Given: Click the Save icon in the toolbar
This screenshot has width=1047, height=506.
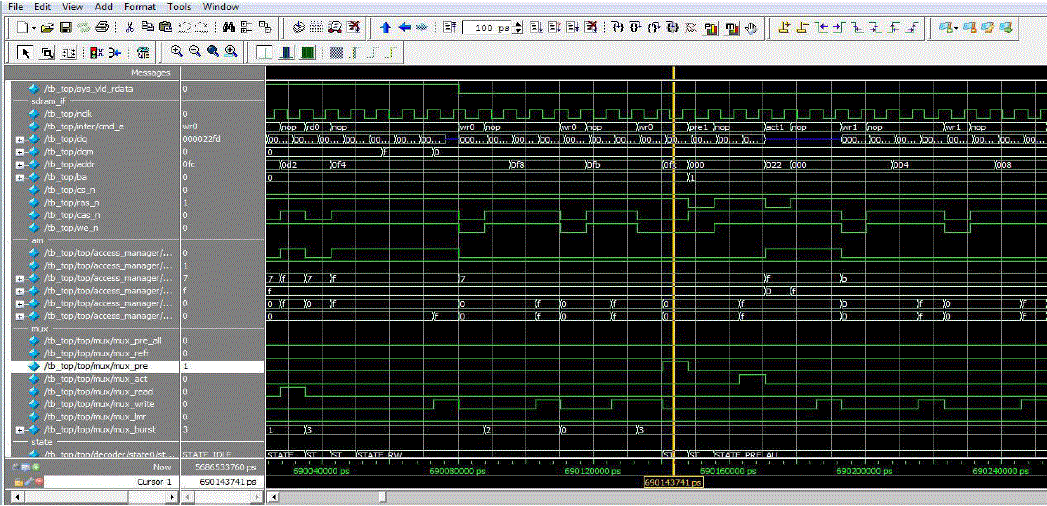Looking at the screenshot, I should (65, 27).
